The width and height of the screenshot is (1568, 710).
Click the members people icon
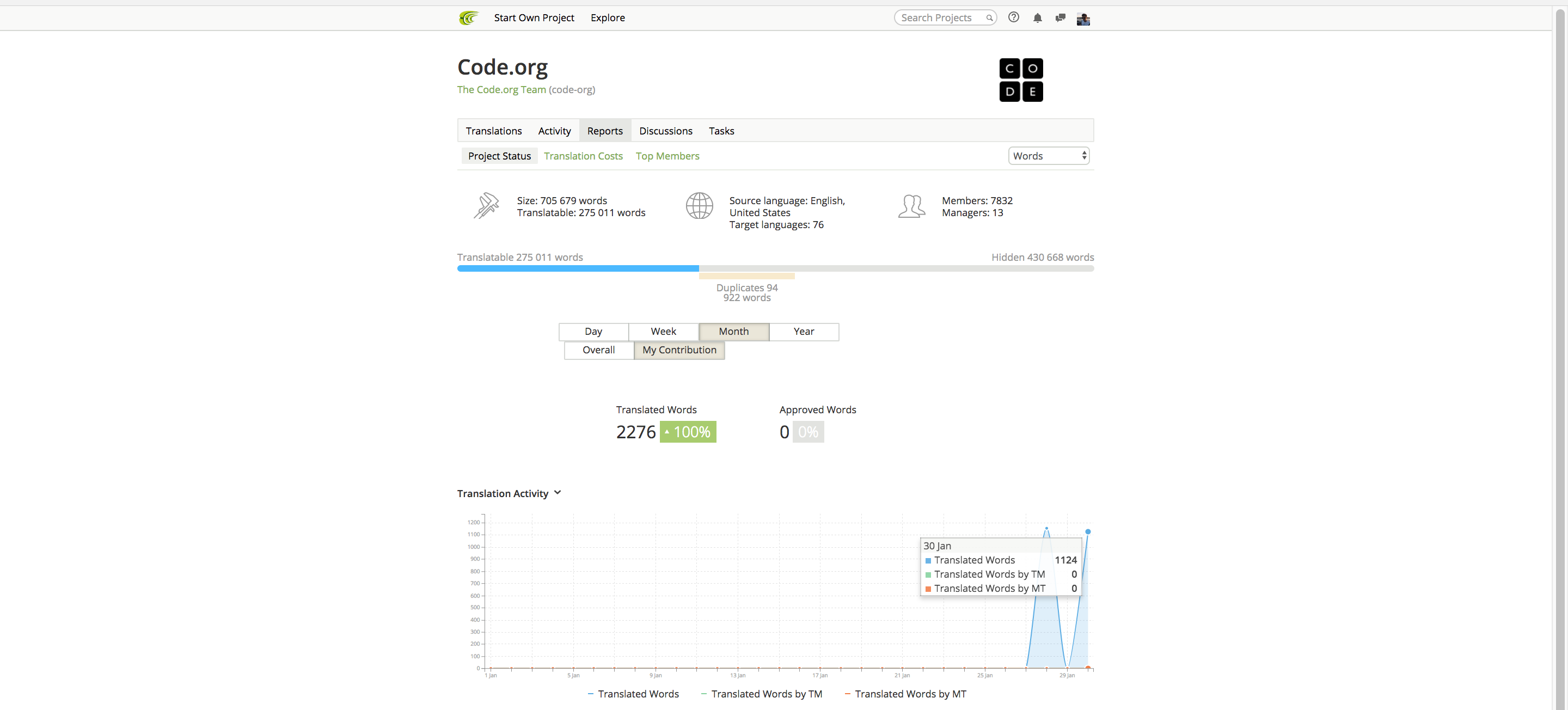point(911,206)
